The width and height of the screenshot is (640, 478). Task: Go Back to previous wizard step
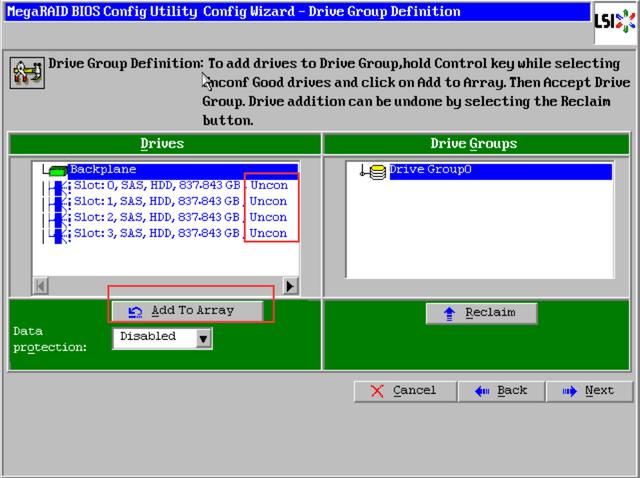pyautogui.click(x=502, y=391)
